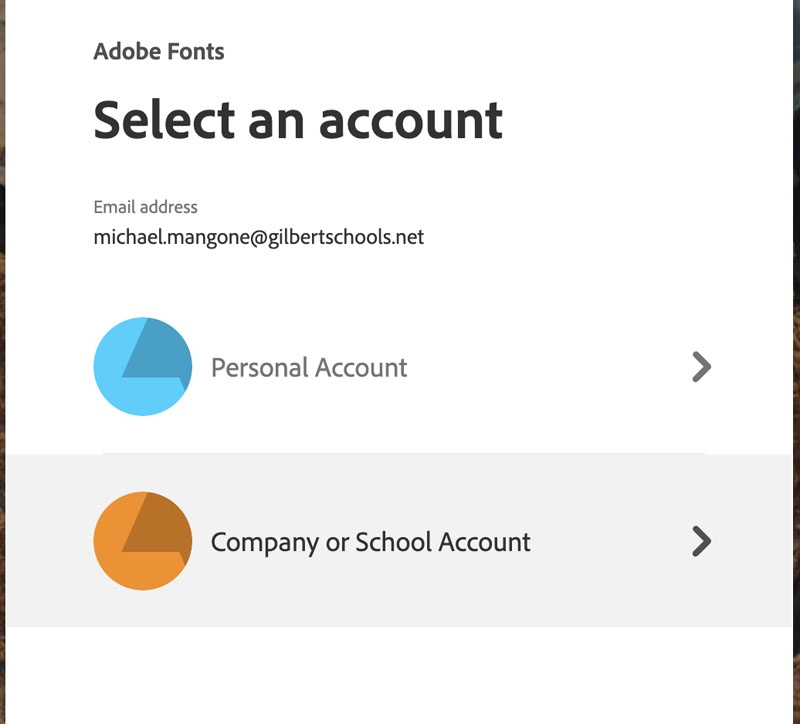Click the highlighted grey Company account row
800x724 pixels.
click(x=600, y=600)
